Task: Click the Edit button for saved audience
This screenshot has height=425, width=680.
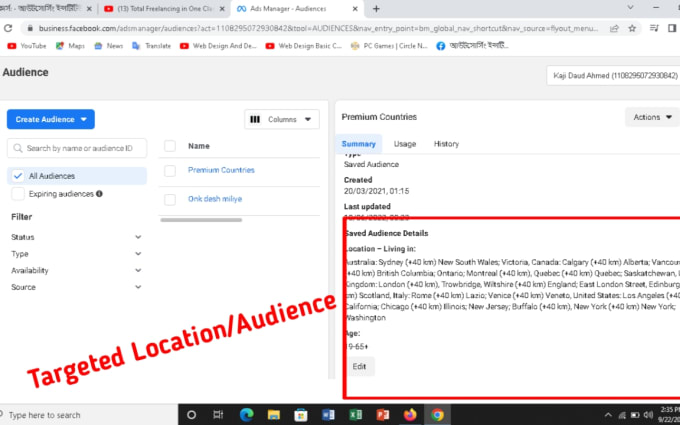Action: click(359, 366)
